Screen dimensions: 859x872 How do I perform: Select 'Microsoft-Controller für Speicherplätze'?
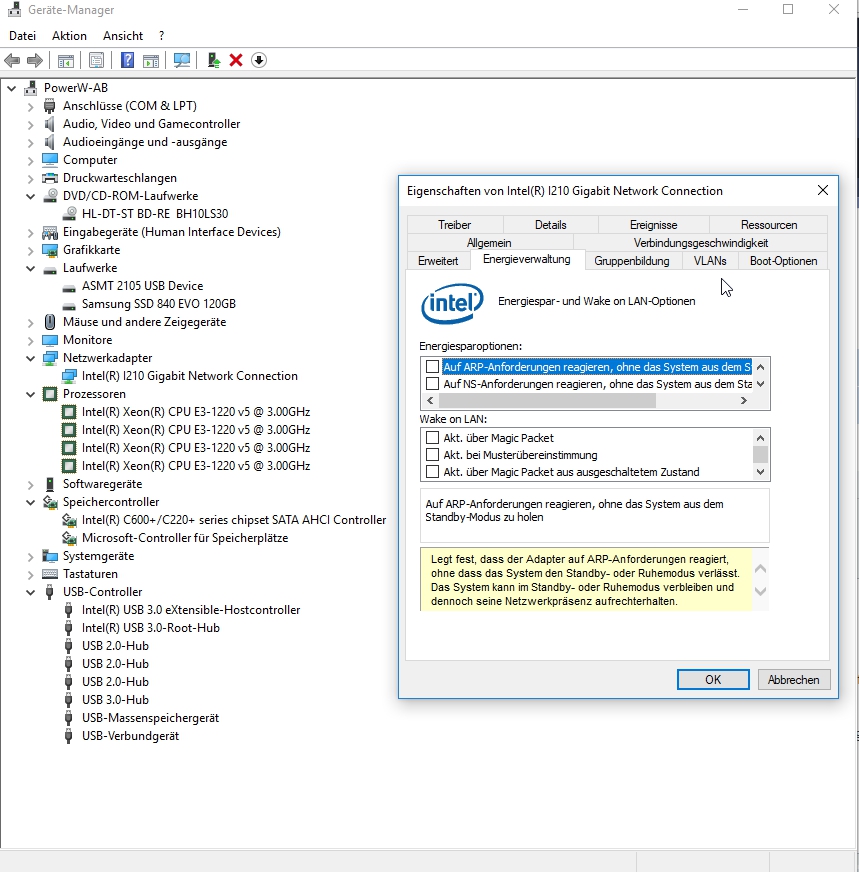coord(185,538)
